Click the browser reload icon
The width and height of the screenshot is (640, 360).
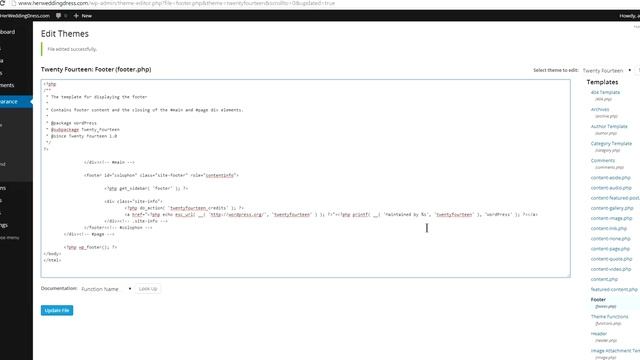click(x=2, y=3)
